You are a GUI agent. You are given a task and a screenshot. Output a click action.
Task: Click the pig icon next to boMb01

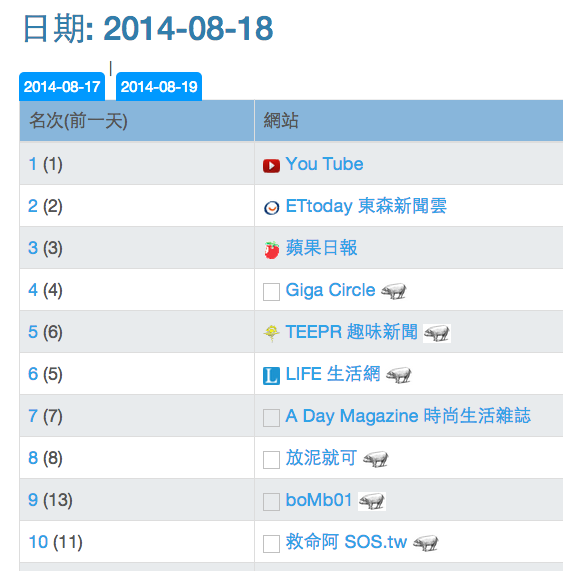[371, 501]
